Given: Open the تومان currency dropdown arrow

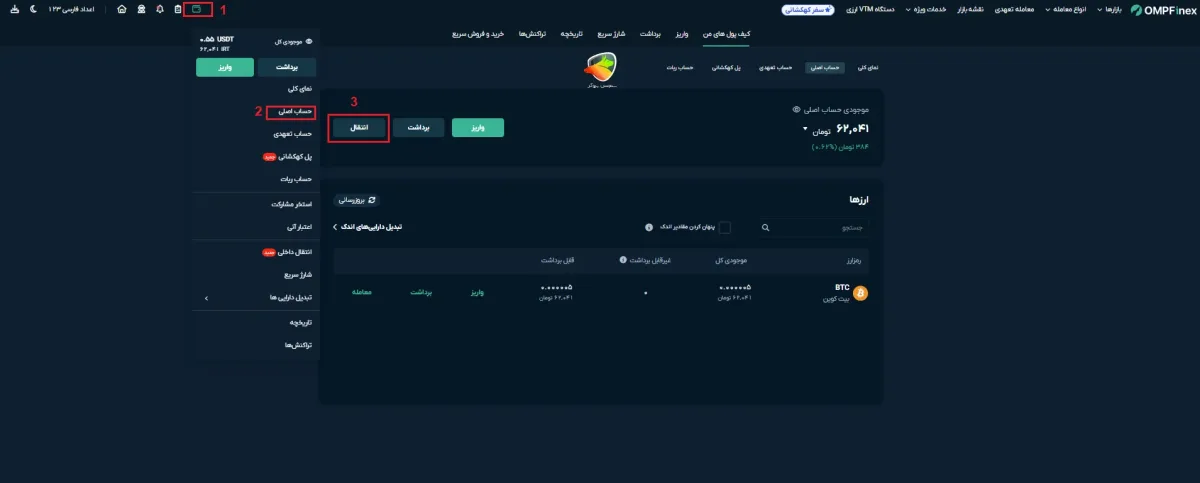Looking at the screenshot, I should (805, 130).
